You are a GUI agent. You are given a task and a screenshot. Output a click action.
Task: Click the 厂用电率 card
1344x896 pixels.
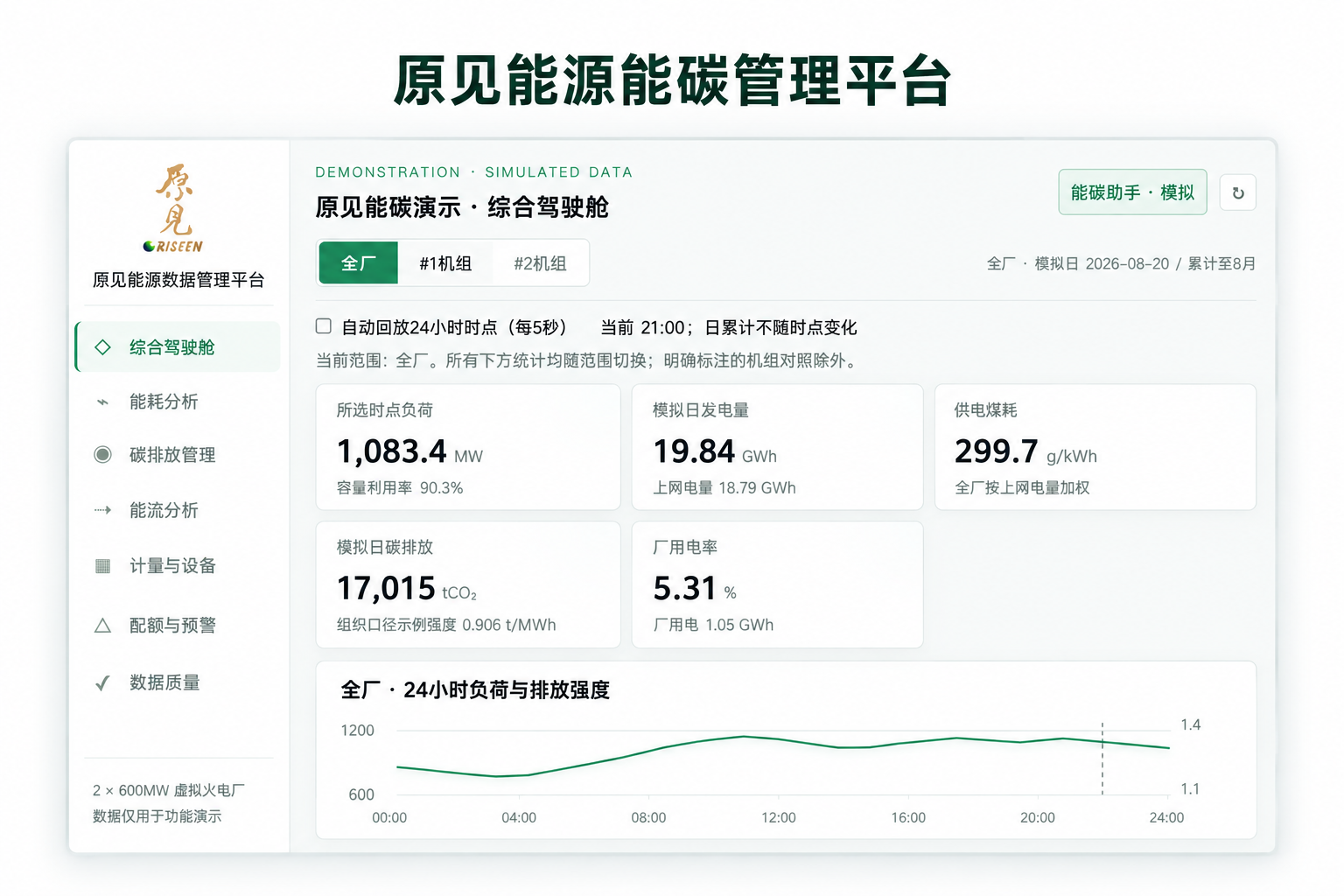(777, 584)
